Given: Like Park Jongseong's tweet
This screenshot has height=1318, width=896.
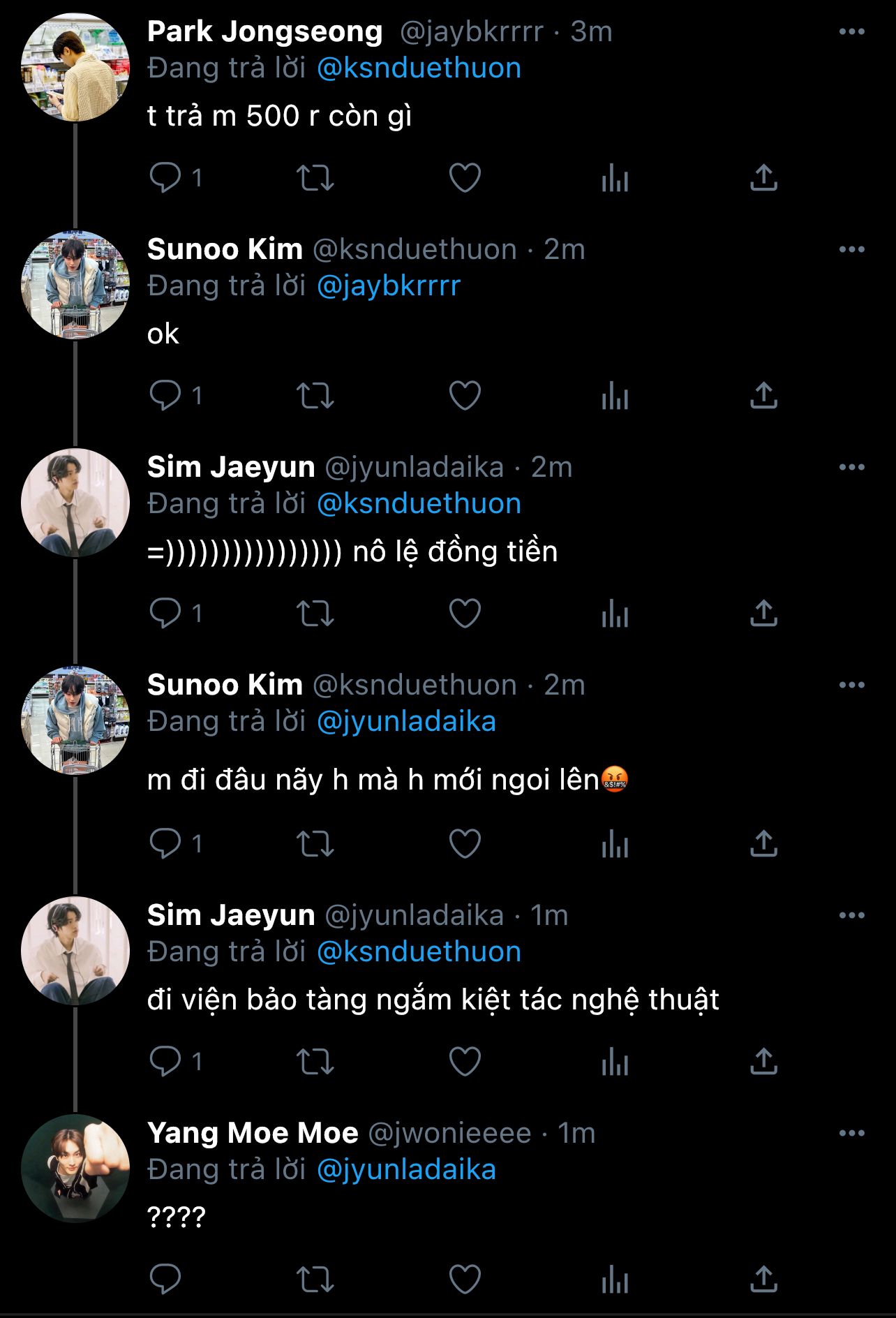Looking at the screenshot, I should click(x=465, y=177).
